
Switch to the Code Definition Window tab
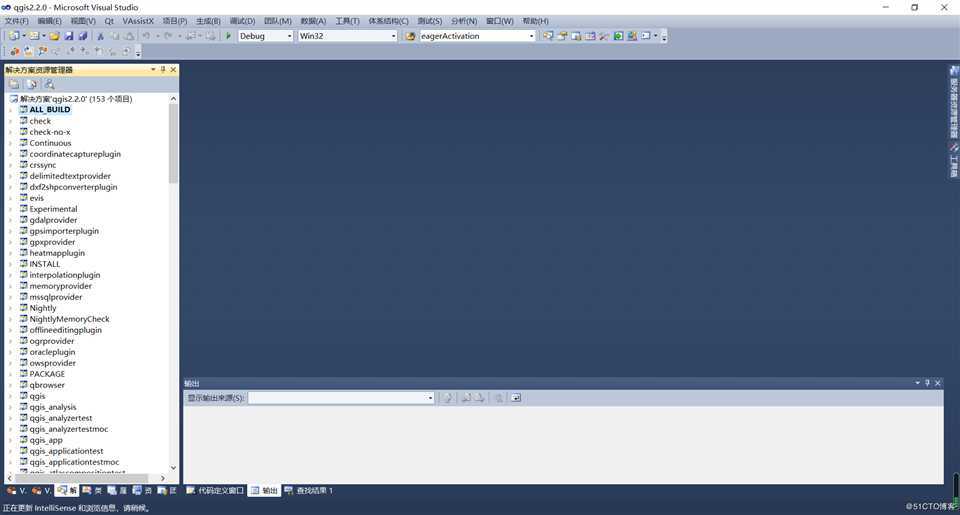coord(215,491)
